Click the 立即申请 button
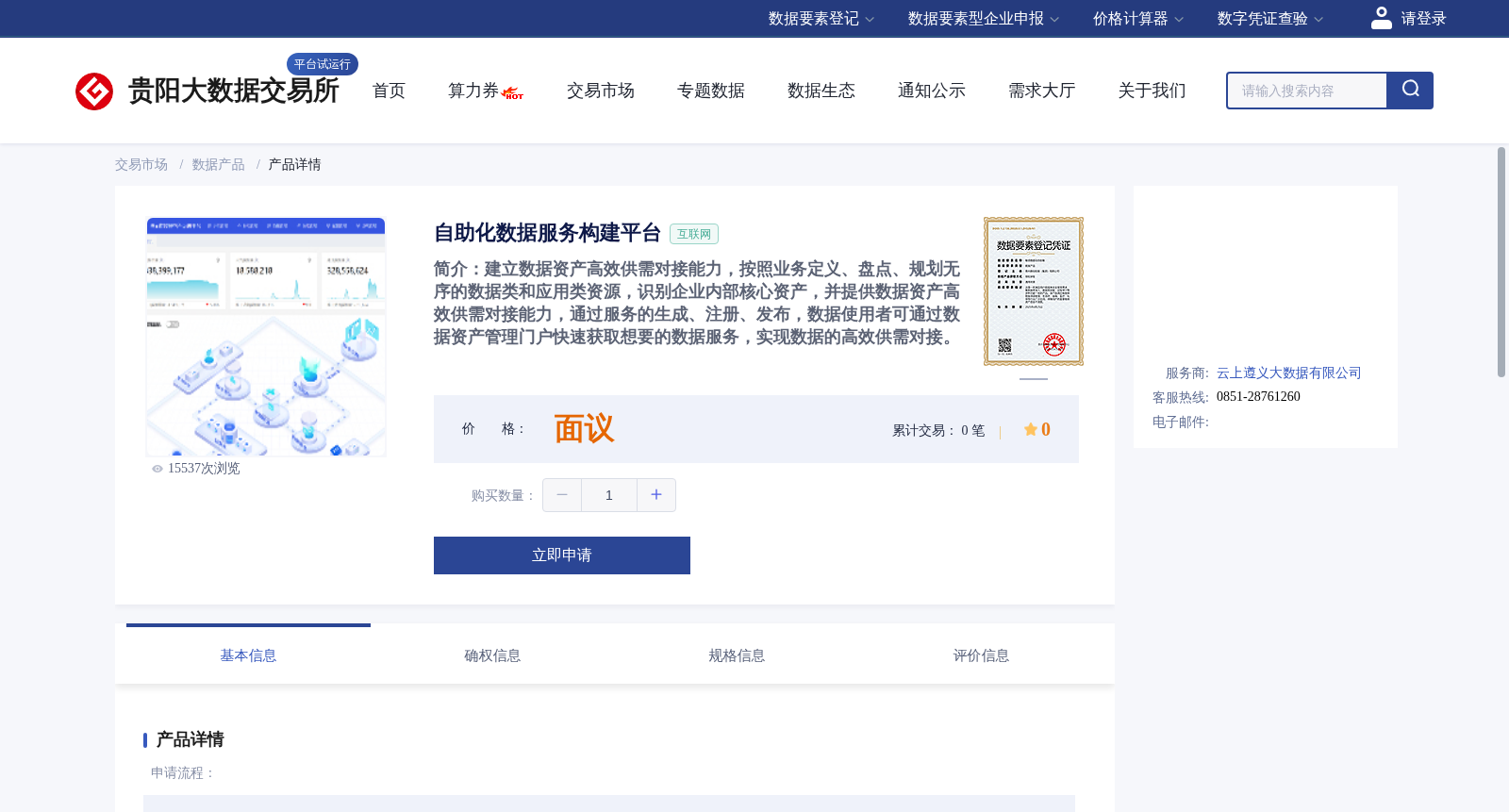Screen dimensions: 1509x812 pos(562,555)
